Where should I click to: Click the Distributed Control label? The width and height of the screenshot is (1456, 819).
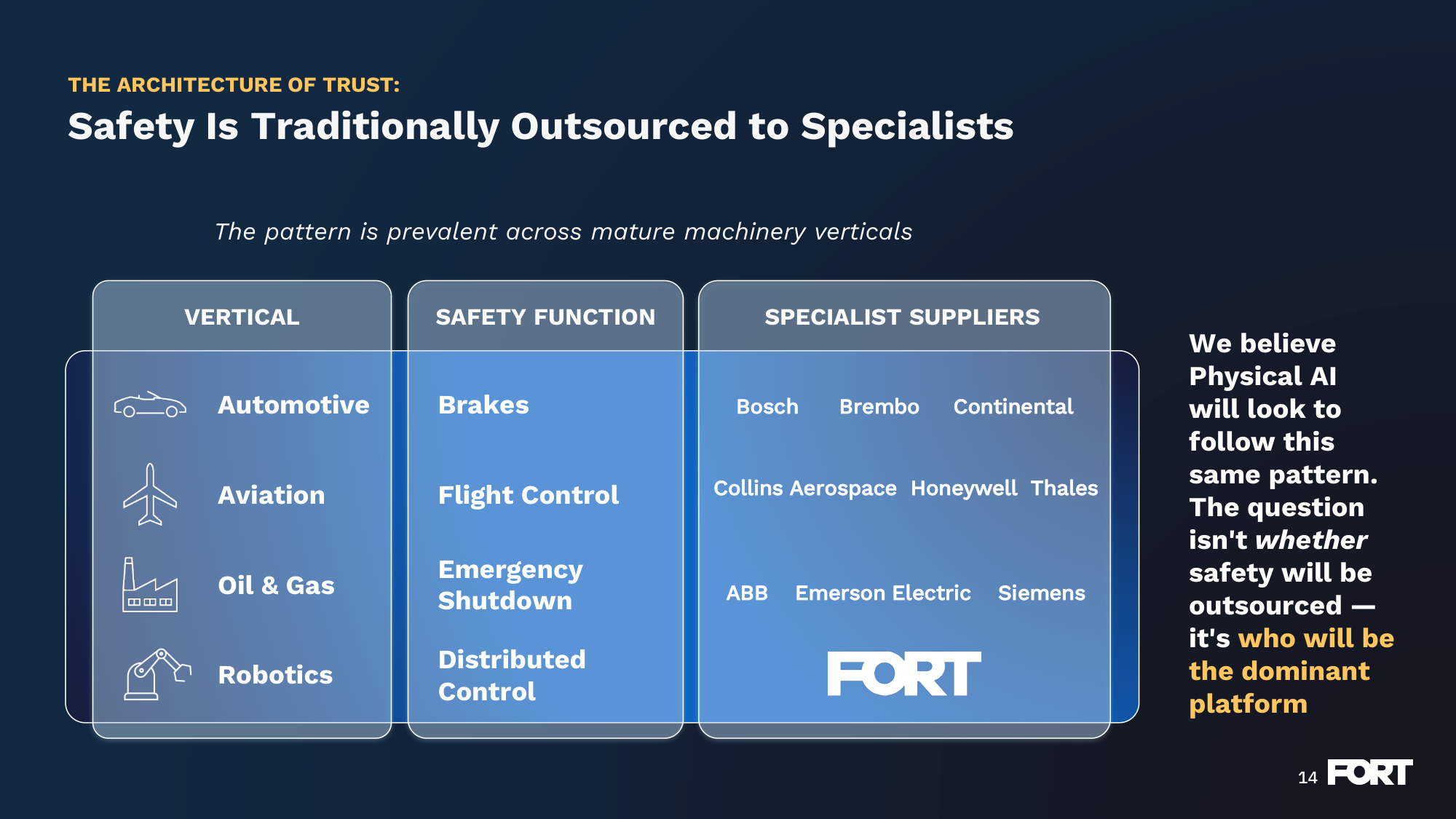(x=512, y=675)
